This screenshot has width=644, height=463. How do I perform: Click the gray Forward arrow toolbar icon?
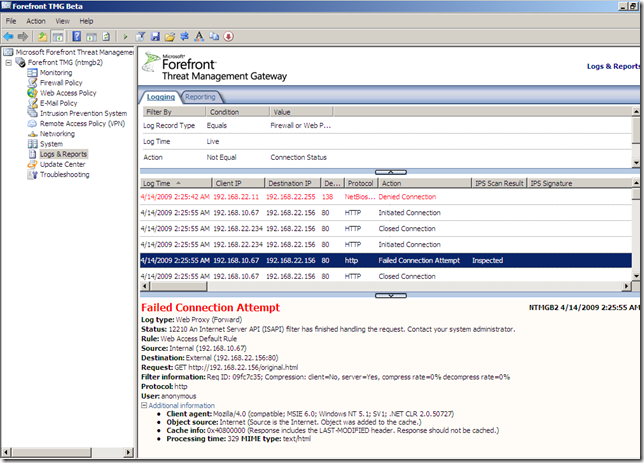tap(23, 37)
